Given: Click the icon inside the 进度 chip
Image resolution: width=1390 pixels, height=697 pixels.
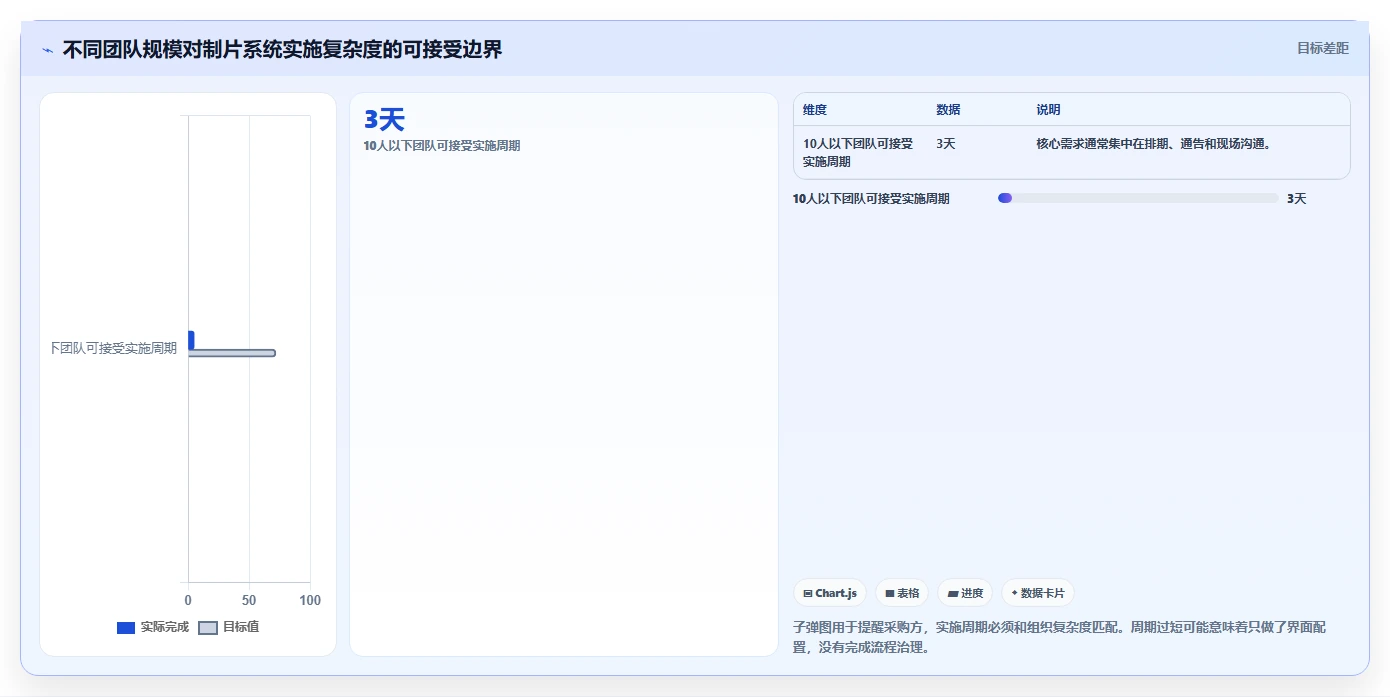Looking at the screenshot, I should [x=953, y=594].
